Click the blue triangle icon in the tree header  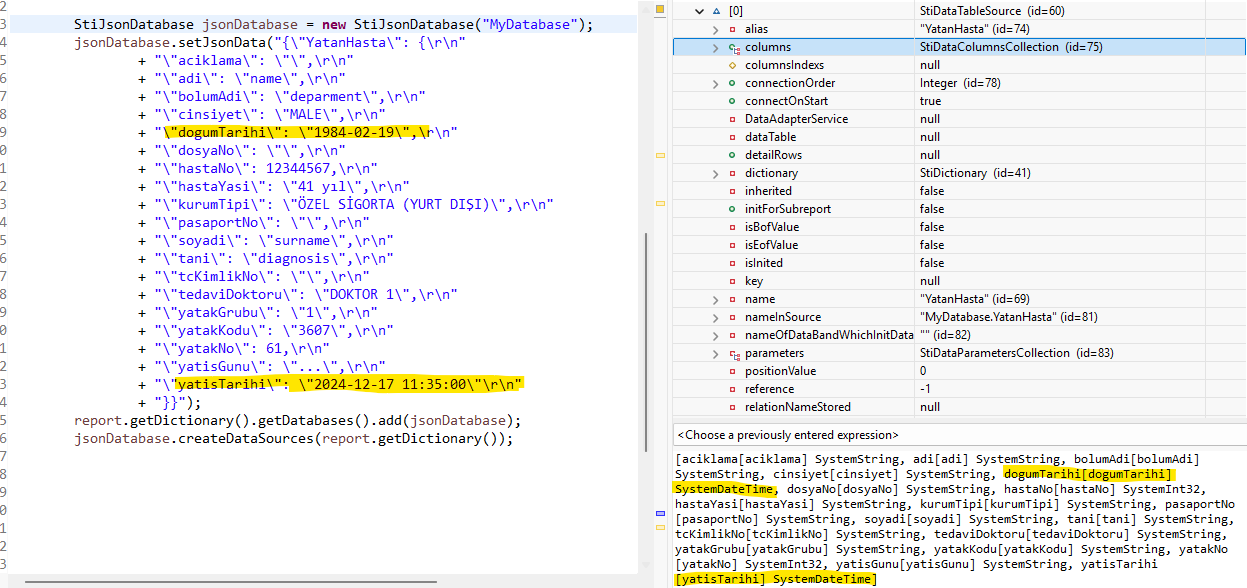click(716, 12)
